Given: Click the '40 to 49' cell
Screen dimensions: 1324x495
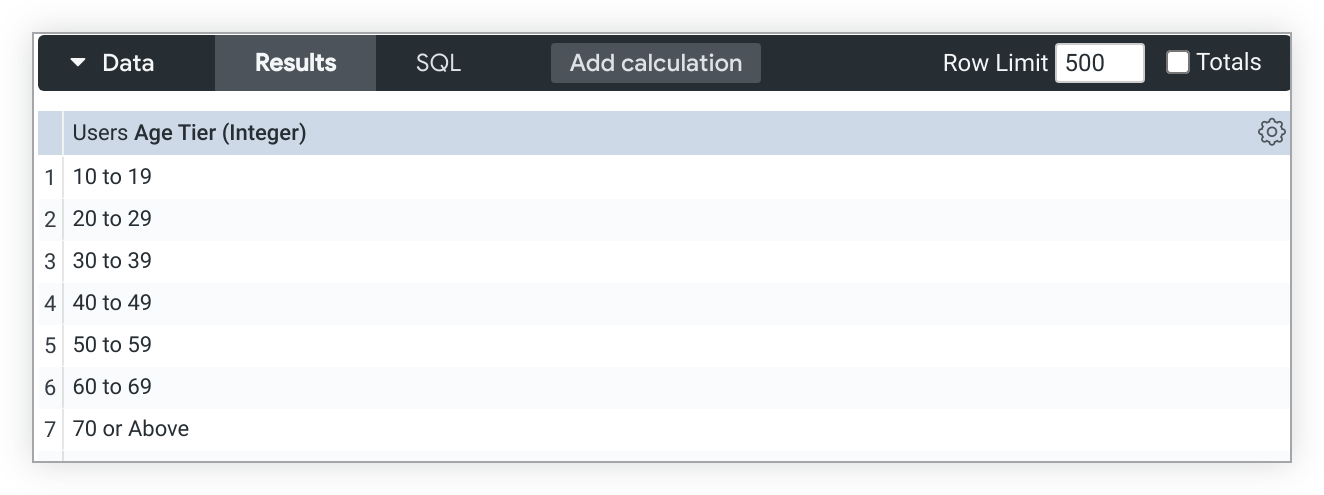Looking at the screenshot, I should point(112,303).
